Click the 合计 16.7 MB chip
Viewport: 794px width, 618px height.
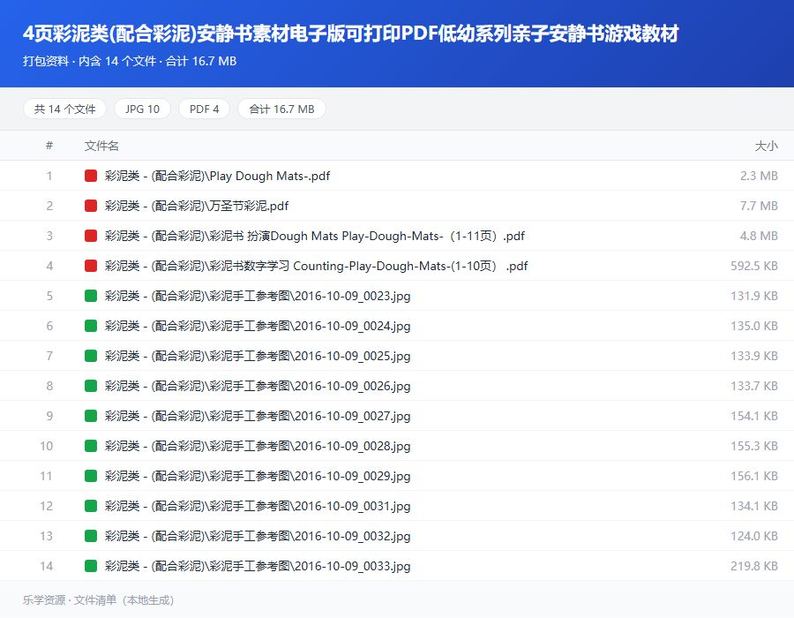[282, 109]
